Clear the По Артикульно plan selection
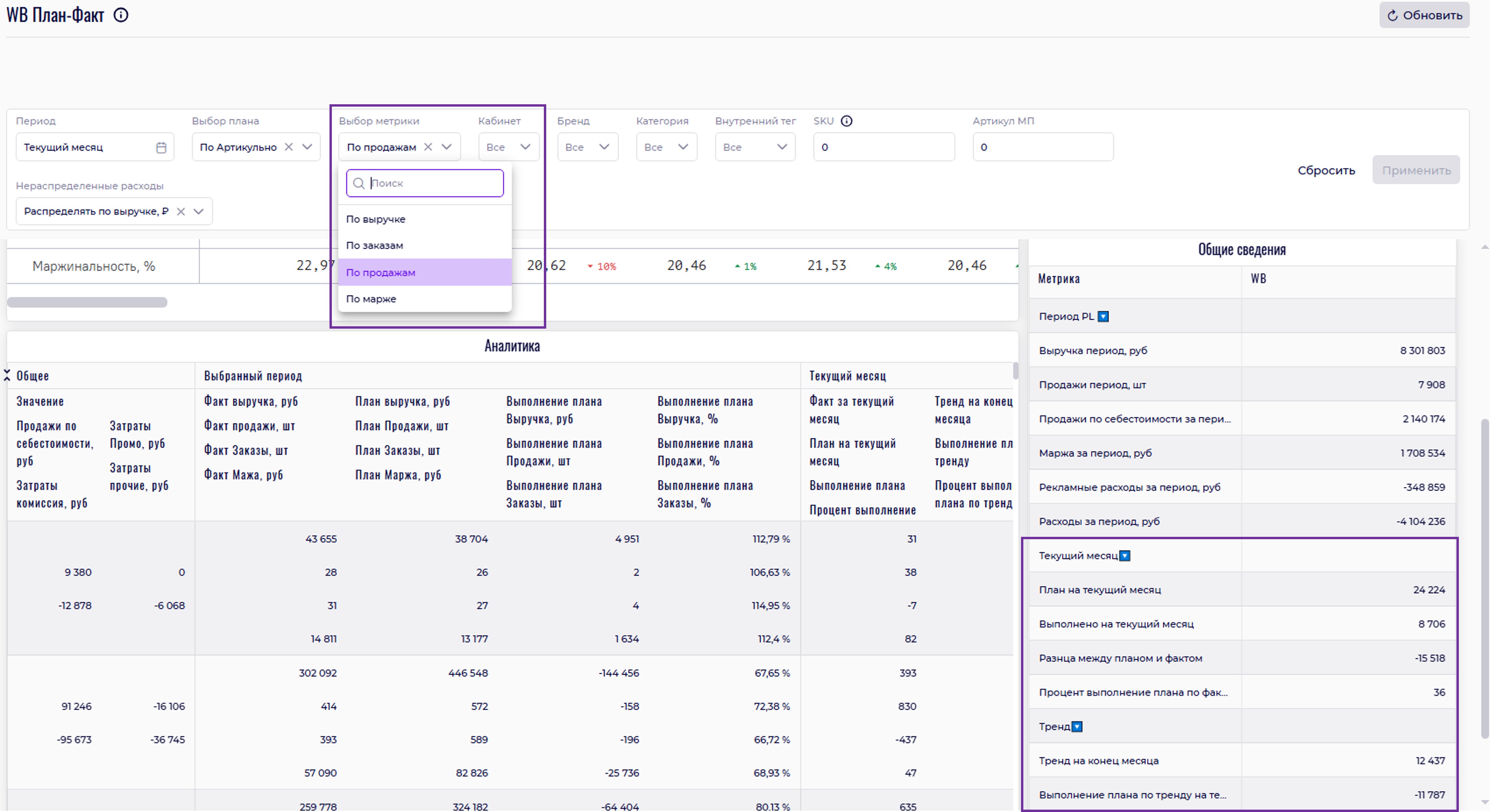Image resolution: width=1490 pixels, height=812 pixels. tap(289, 147)
